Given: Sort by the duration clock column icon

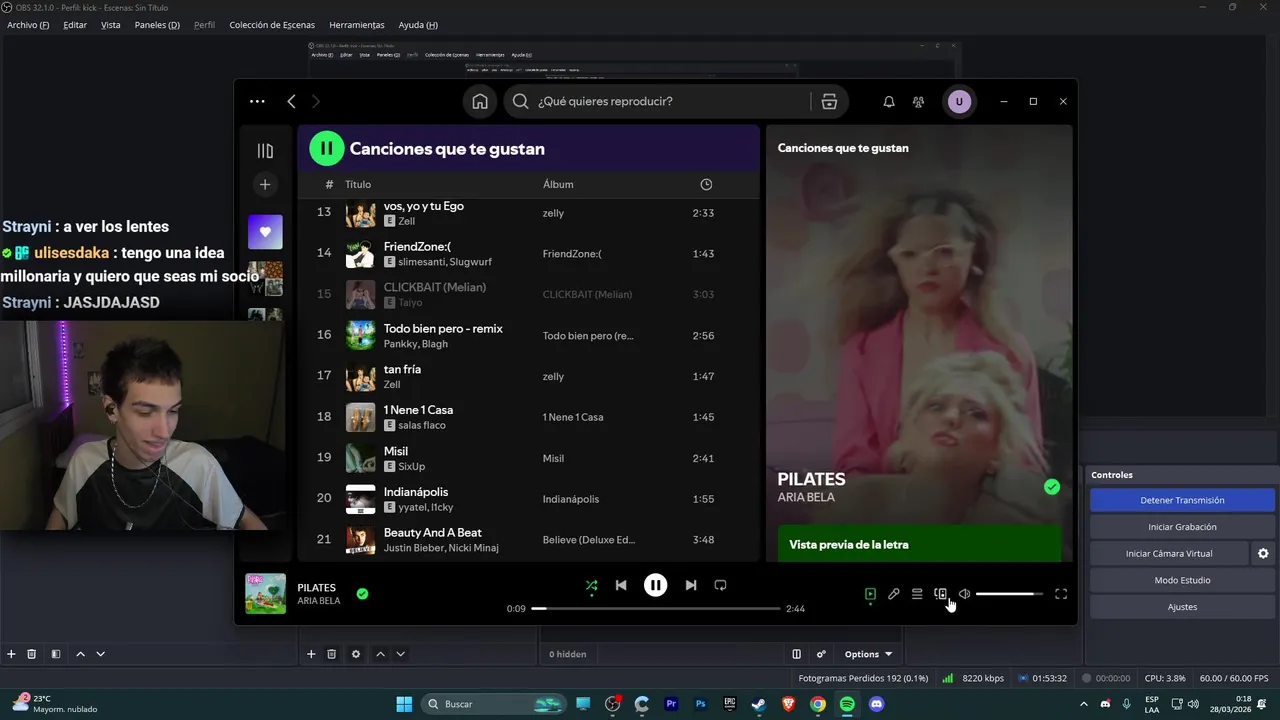Looking at the screenshot, I should coord(706,184).
